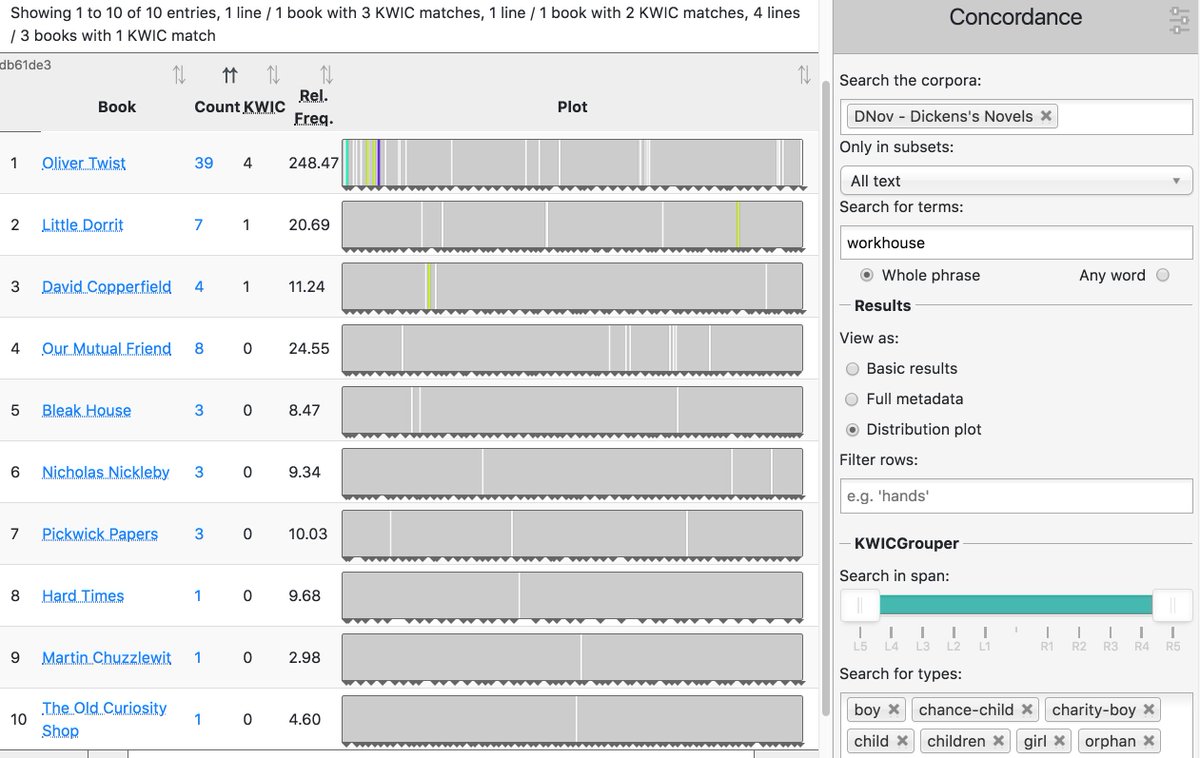Select the Any word radio option
This screenshot has width=1200, height=758.
1162,275
